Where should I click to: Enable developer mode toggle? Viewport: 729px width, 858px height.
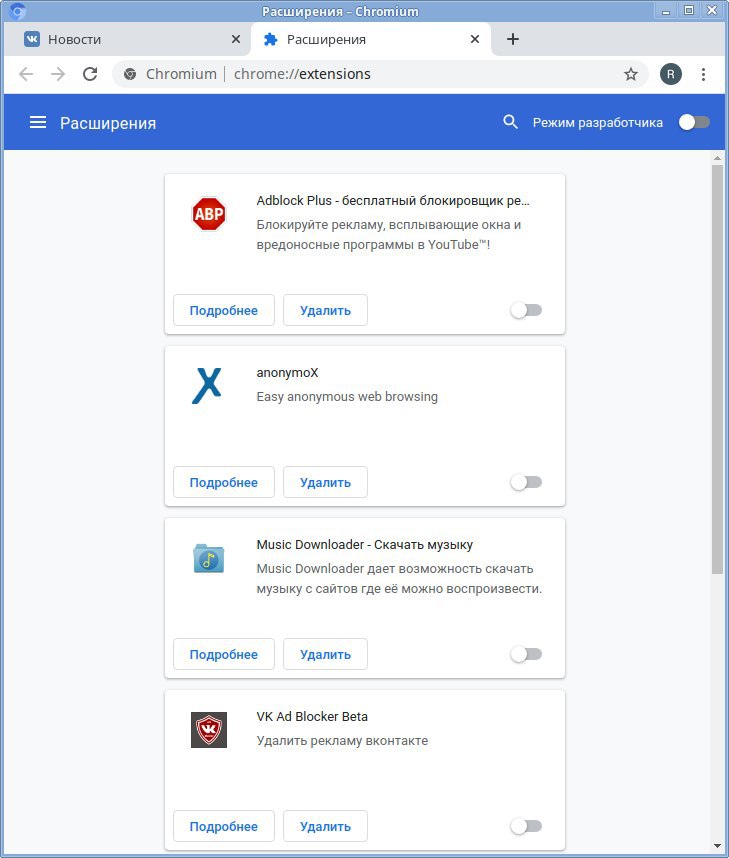coord(694,122)
